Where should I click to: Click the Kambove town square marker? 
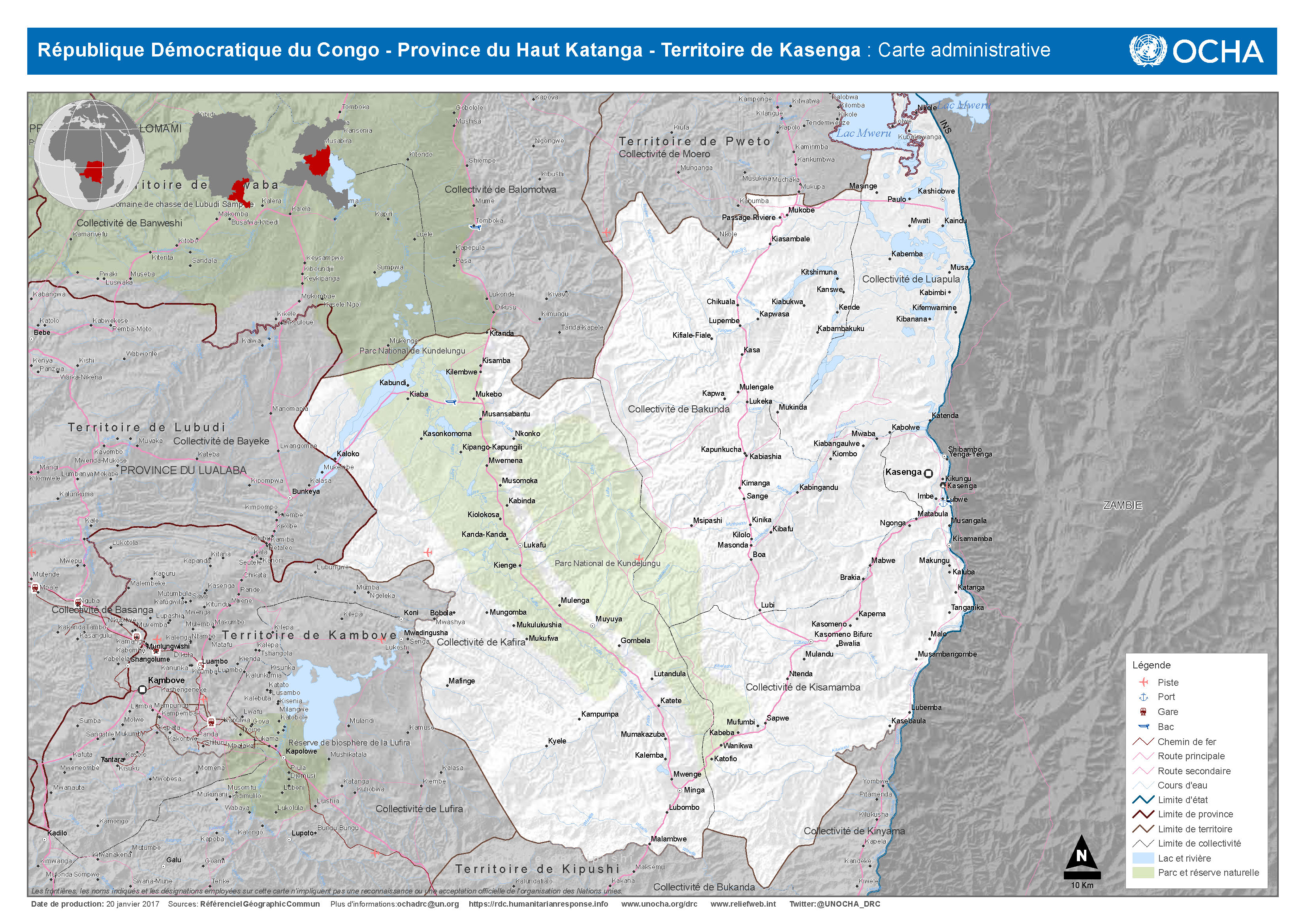pyautogui.click(x=142, y=690)
